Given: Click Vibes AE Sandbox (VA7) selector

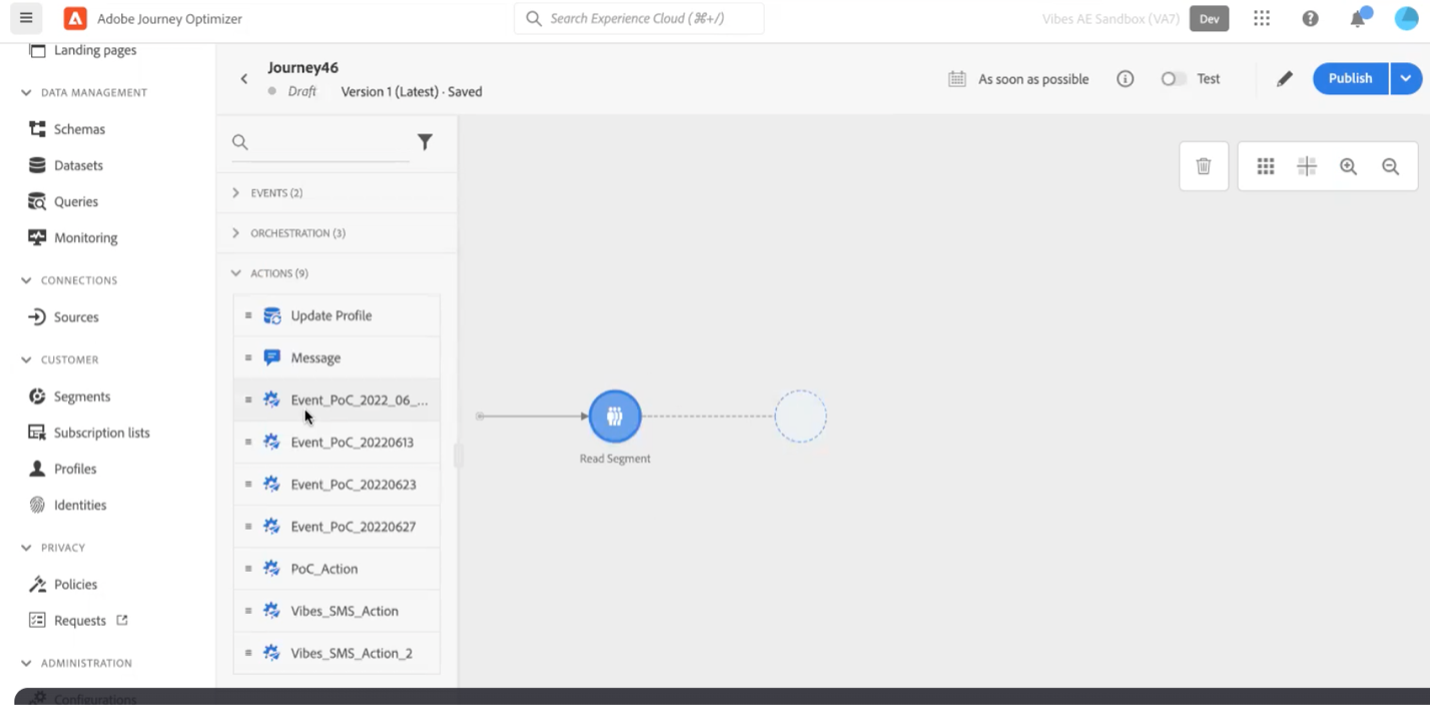Looking at the screenshot, I should click(x=1111, y=18).
